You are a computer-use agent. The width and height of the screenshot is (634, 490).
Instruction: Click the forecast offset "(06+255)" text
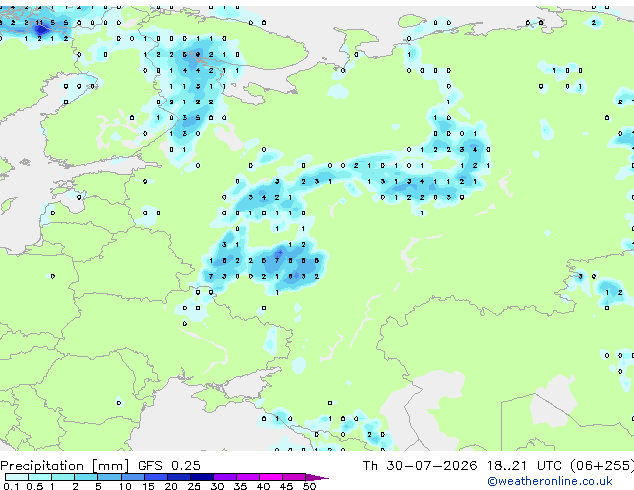click(602, 466)
